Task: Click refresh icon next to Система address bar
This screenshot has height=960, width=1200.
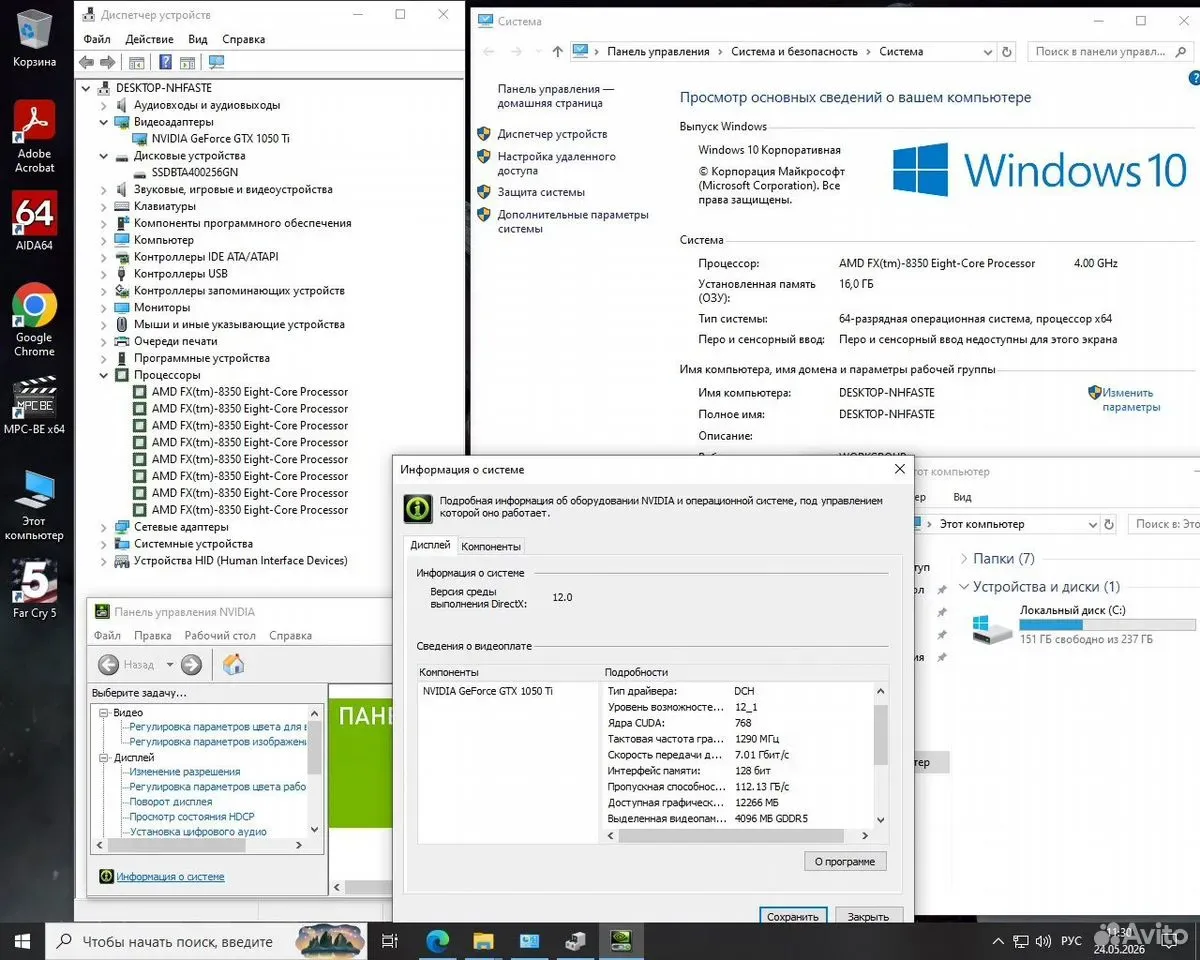Action: (x=1008, y=51)
